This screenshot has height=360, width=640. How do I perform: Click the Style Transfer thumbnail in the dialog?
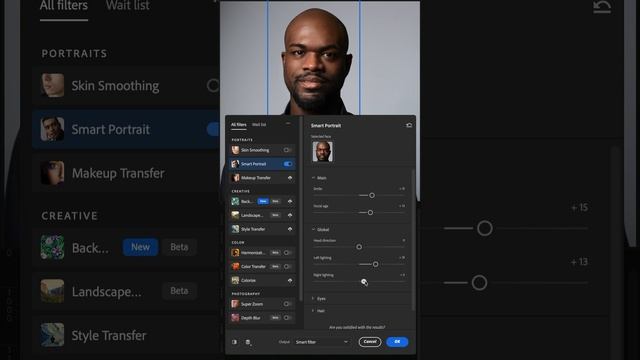[236, 229]
